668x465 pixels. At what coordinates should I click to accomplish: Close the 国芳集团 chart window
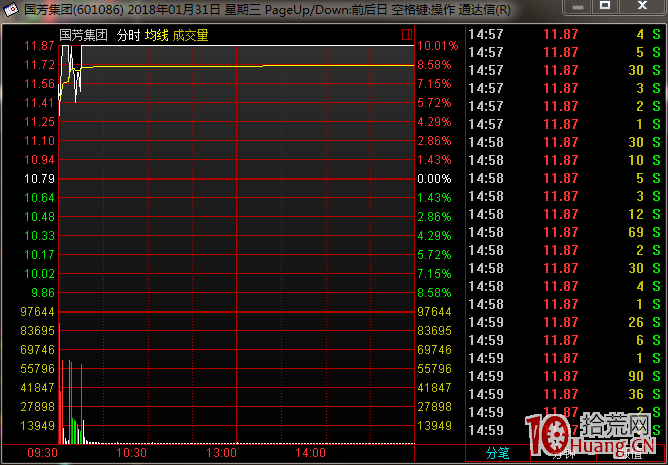coord(642,6)
